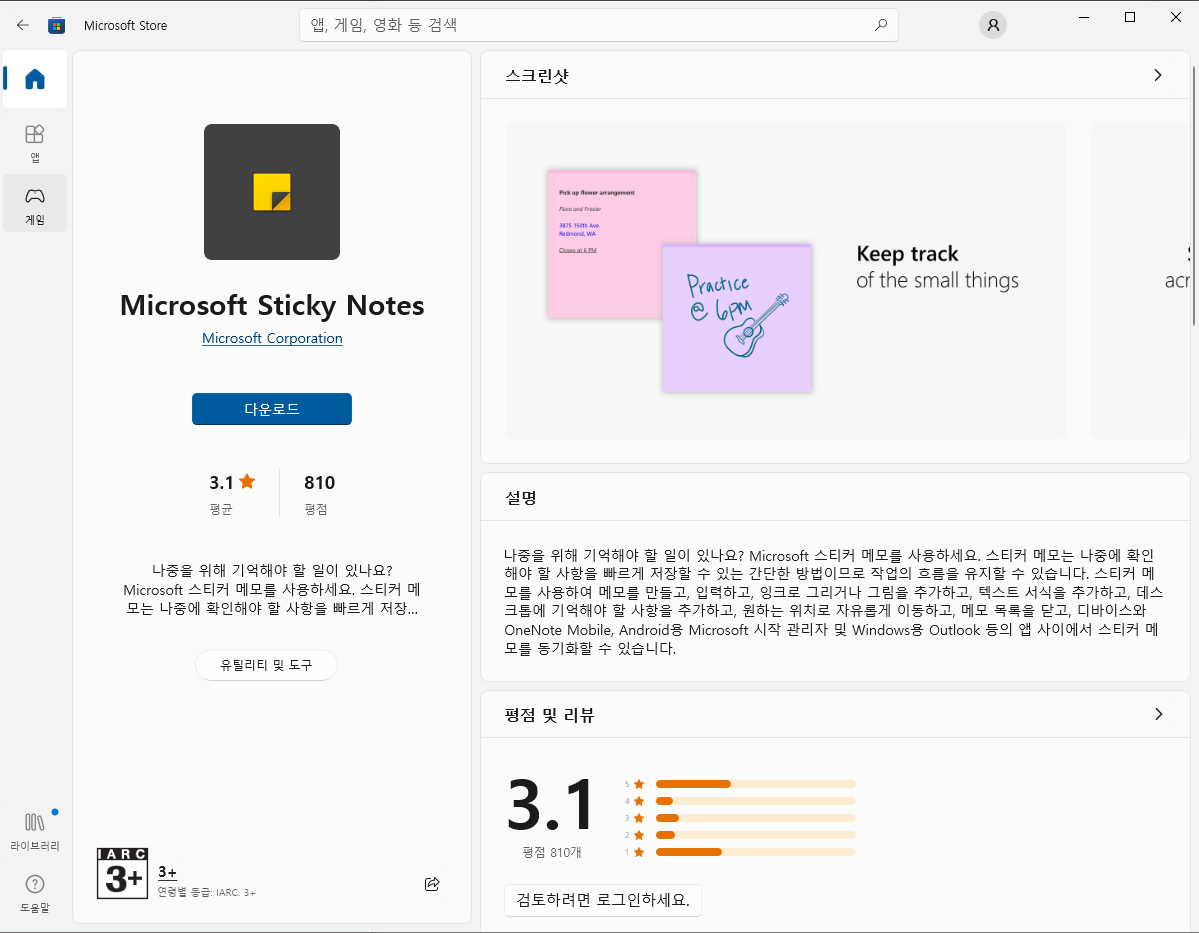Viewport: 1199px width, 933px height.
Task: Click the 810 평점 count
Action: point(319,493)
